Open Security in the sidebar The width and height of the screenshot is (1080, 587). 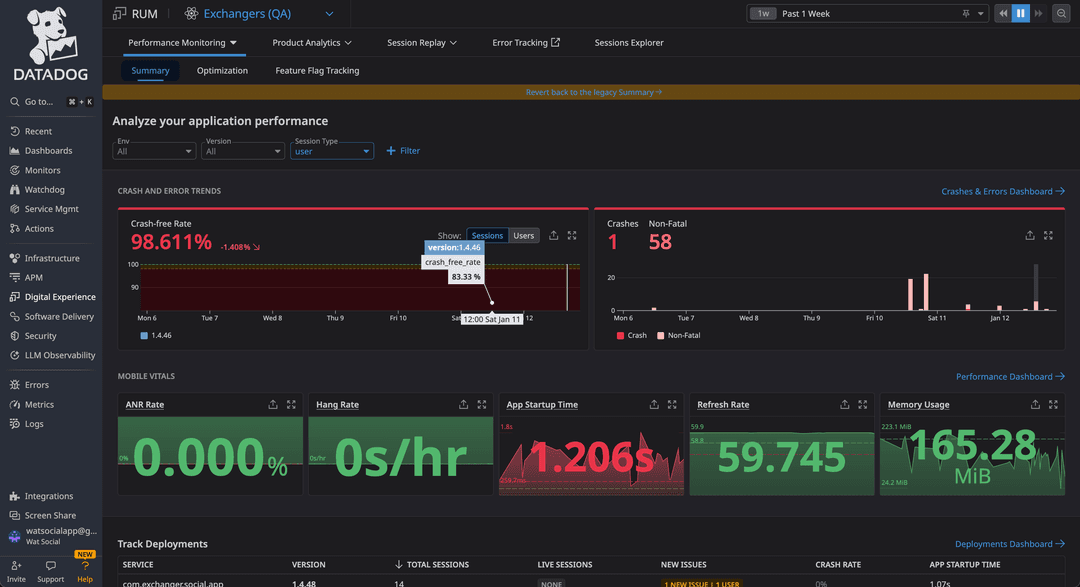point(40,336)
